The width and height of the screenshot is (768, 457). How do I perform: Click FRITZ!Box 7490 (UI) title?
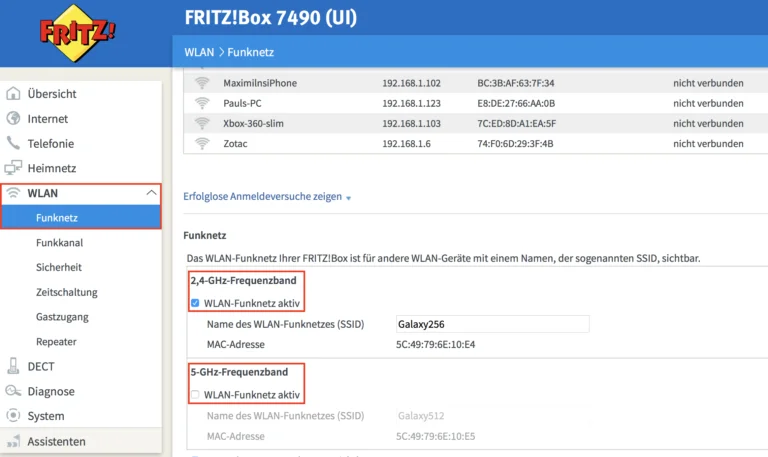coord(271,18)
